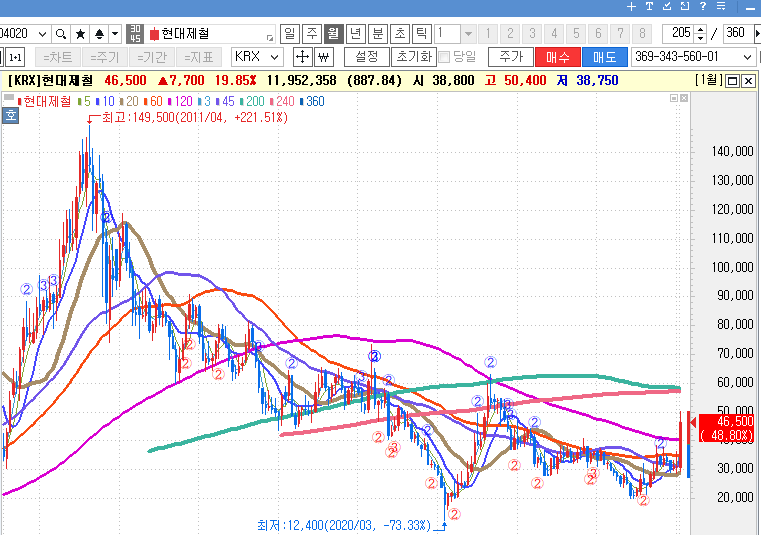
Task: Click the won currency icon
Action: [324, 57]
